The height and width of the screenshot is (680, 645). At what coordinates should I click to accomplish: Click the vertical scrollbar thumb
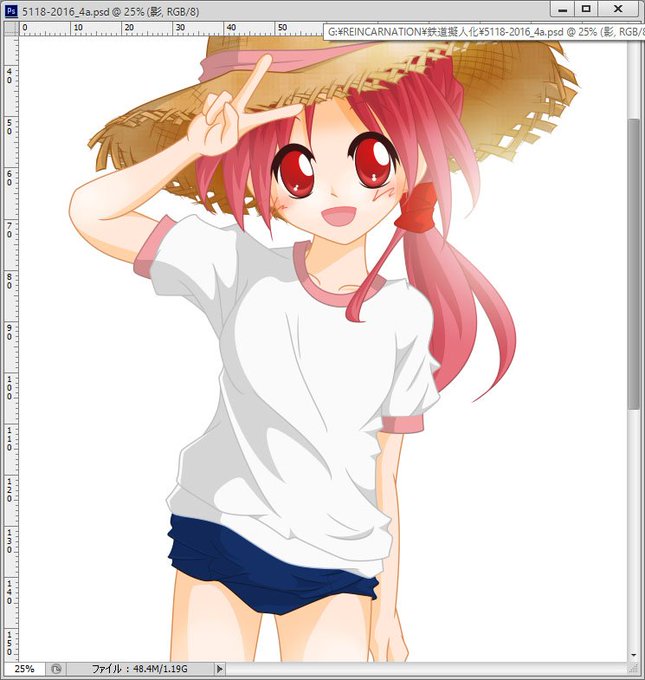pos(633,264)
